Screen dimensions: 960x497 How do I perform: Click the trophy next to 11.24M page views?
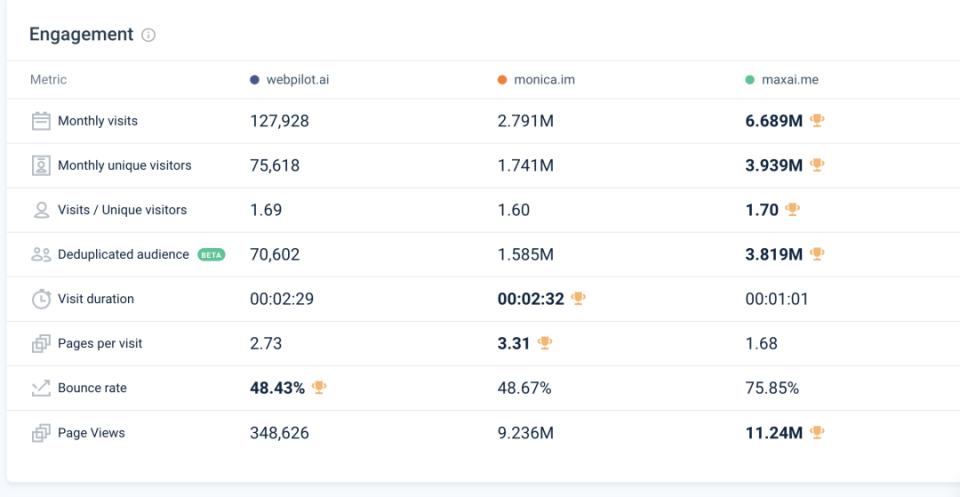click(x=817, y=433)
